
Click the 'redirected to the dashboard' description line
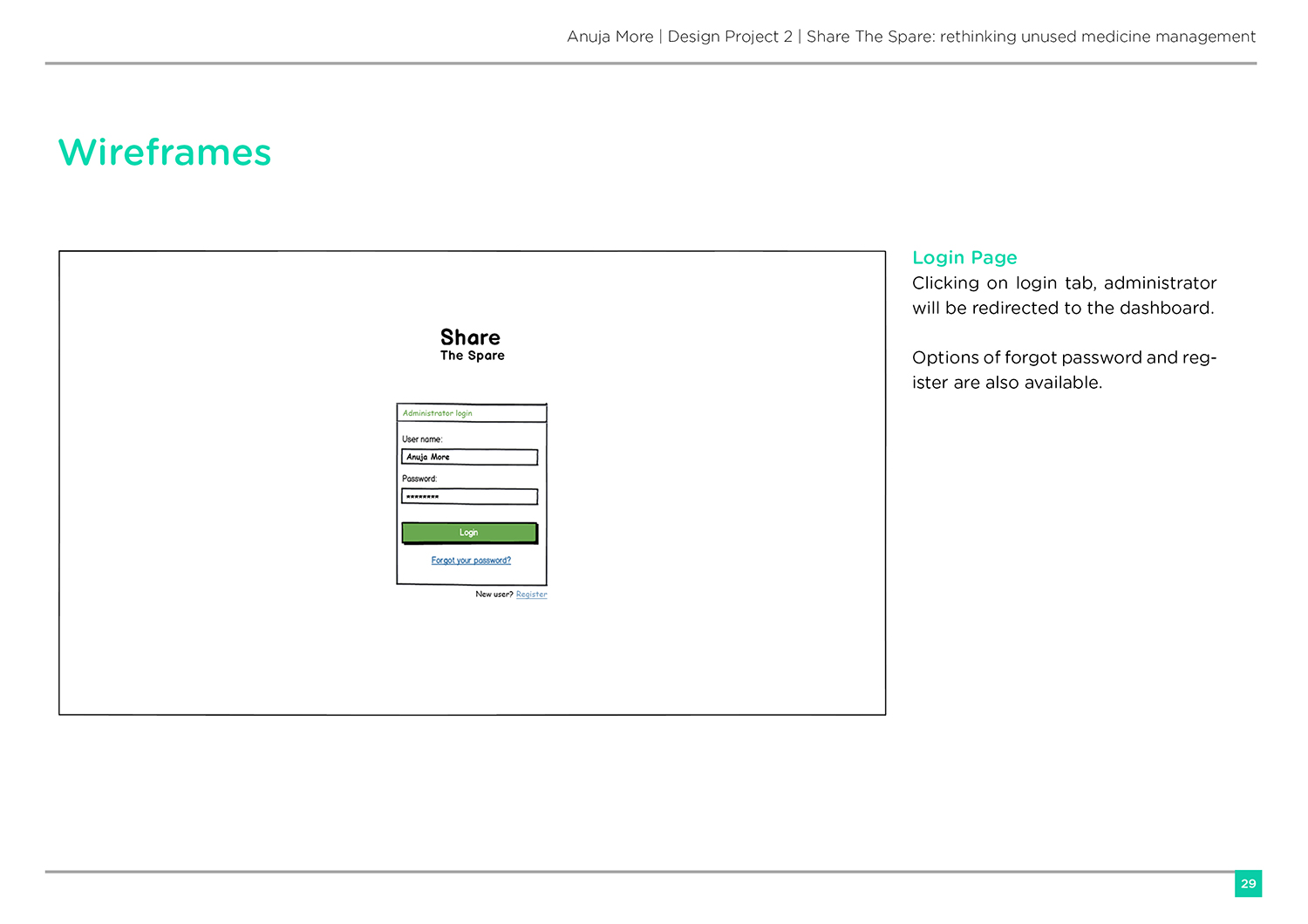click(x=1063, y=309)
